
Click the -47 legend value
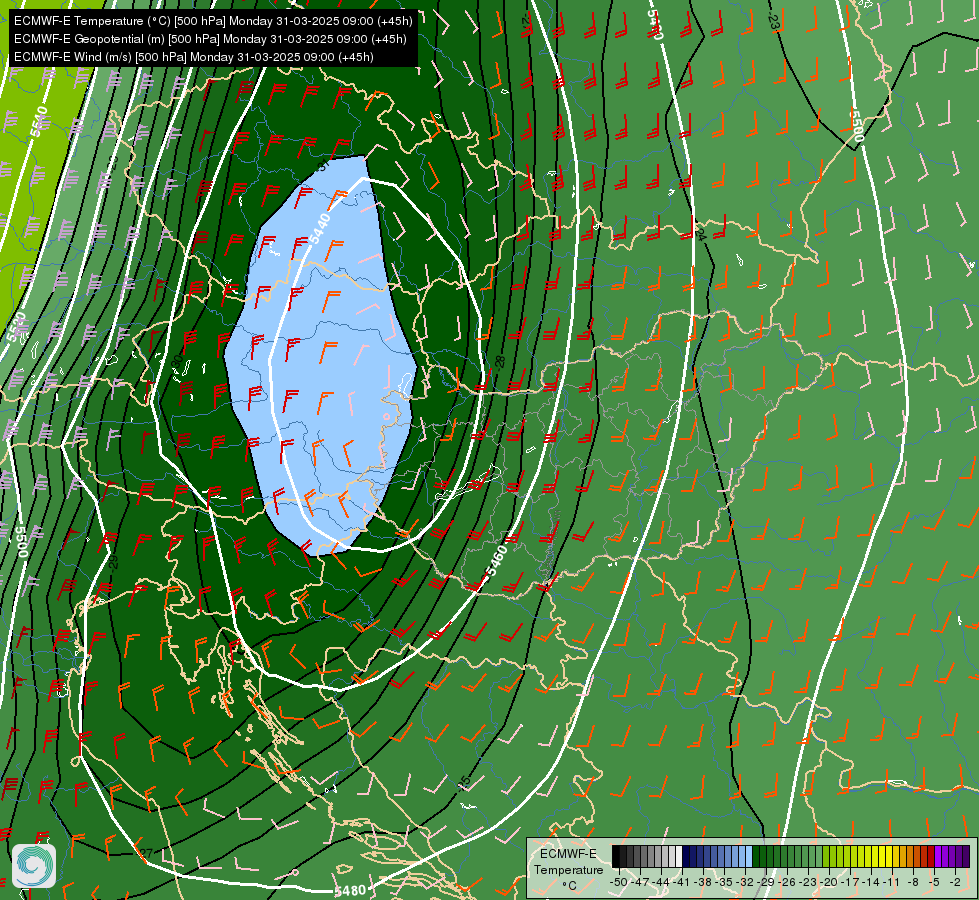tap(640, 882)
